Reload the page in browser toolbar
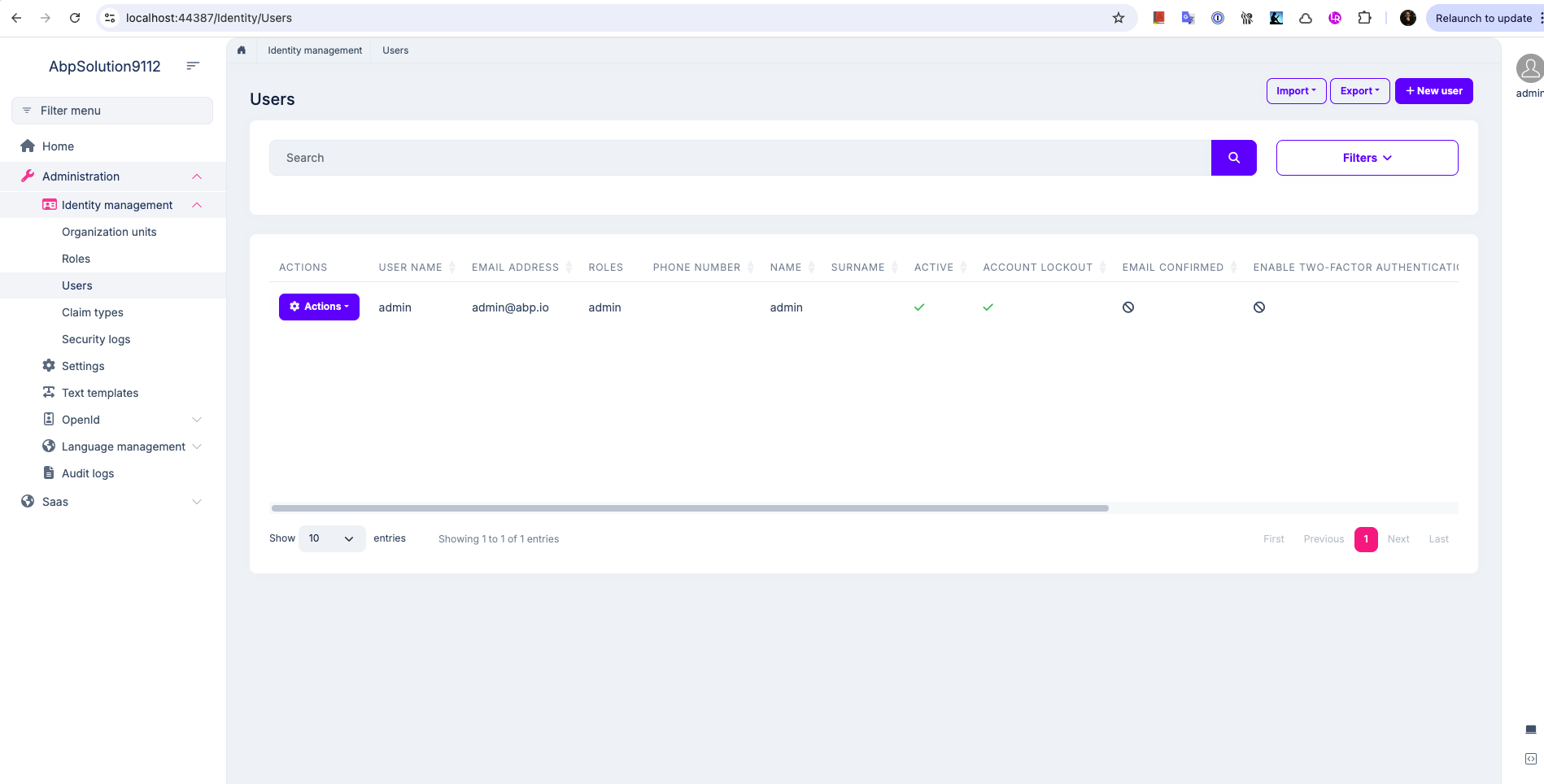The width and height of the screenshot is (1544, 784). 75,18
